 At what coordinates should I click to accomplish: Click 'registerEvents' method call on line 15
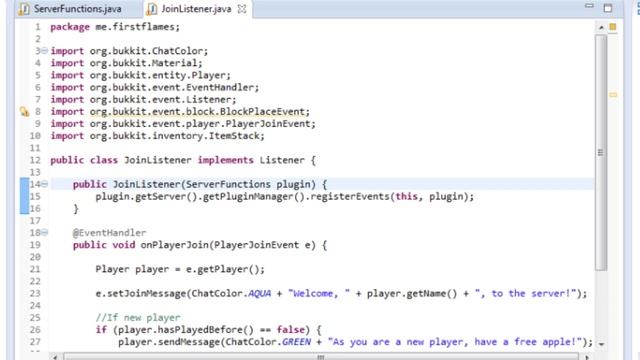point(350,197)
